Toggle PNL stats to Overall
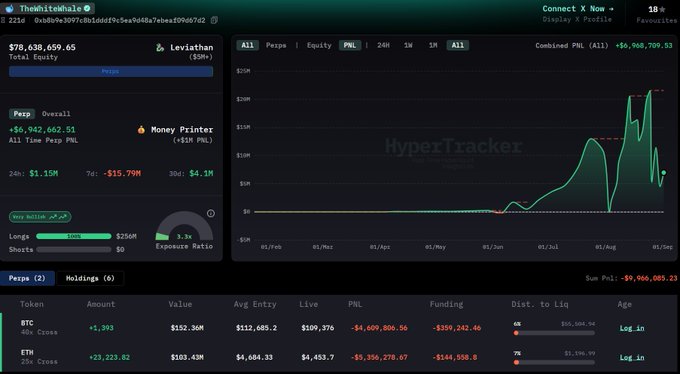Screen dimensions: 680x374 56,114
